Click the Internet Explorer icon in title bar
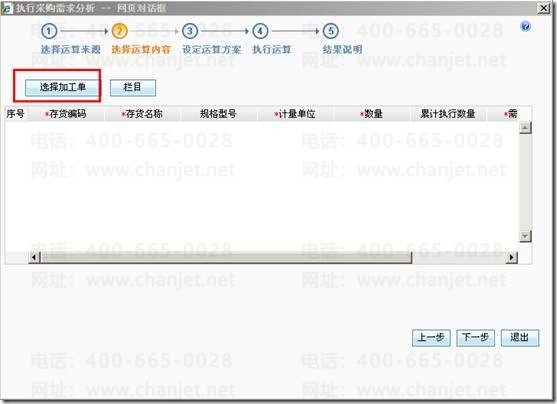Image resolution: width=557 pixels, height=404 pixels. point(6,9)
